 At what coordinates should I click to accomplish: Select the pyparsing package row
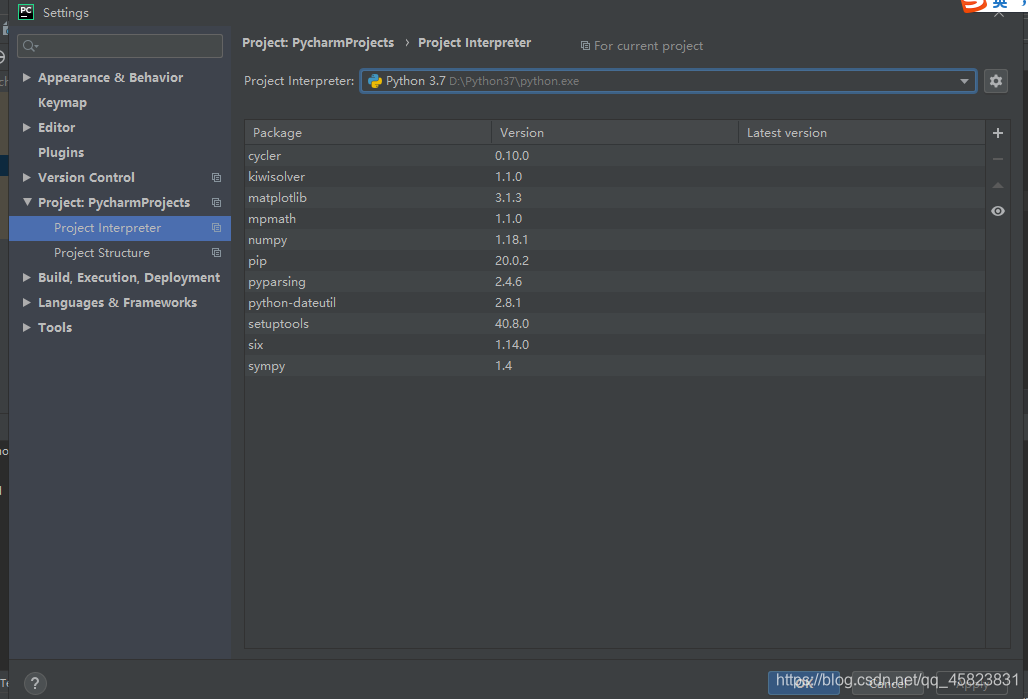[x=615, y=281]
